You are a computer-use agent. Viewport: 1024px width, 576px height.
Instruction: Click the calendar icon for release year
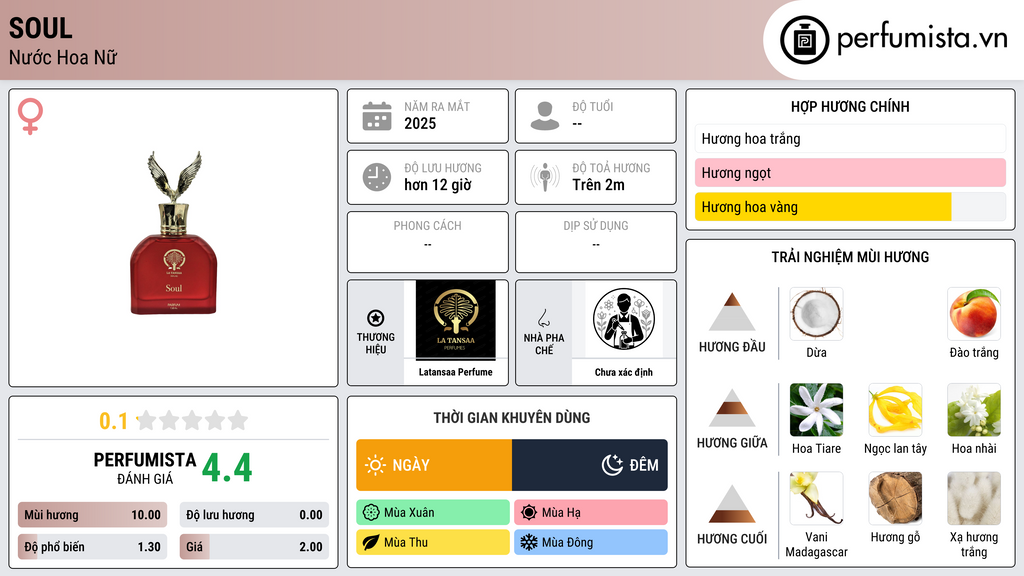tap(377, 116)
